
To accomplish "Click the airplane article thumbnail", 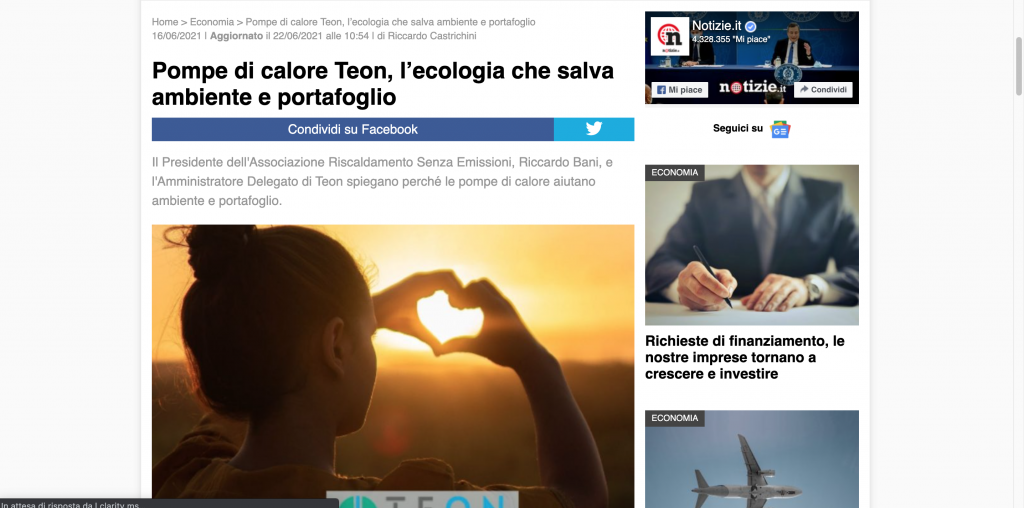I will (x=752, y=459).
